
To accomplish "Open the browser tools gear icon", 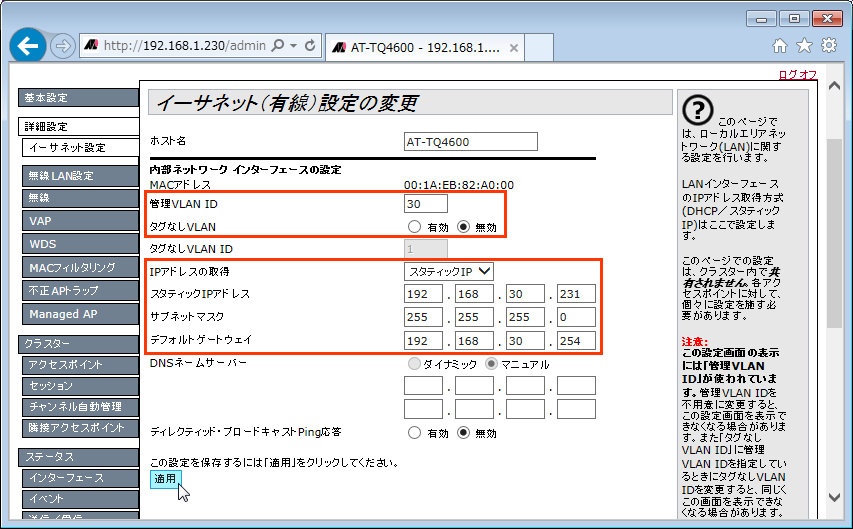I will [828, 45].
